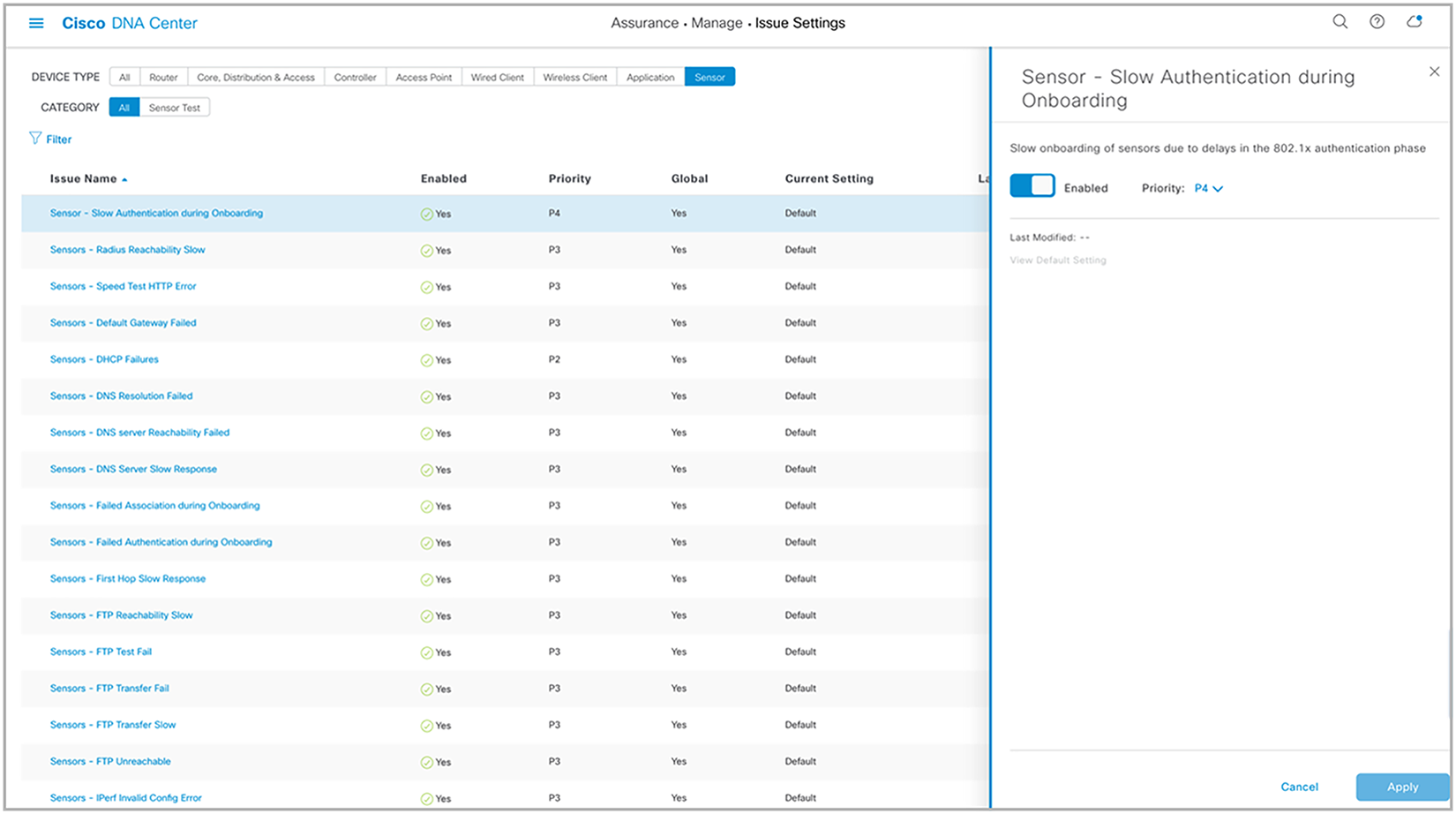Click green check for FTP Test Fail row
Image resolution: width=1456 pixels, height=814 pixels.
(x=427, y=652)
